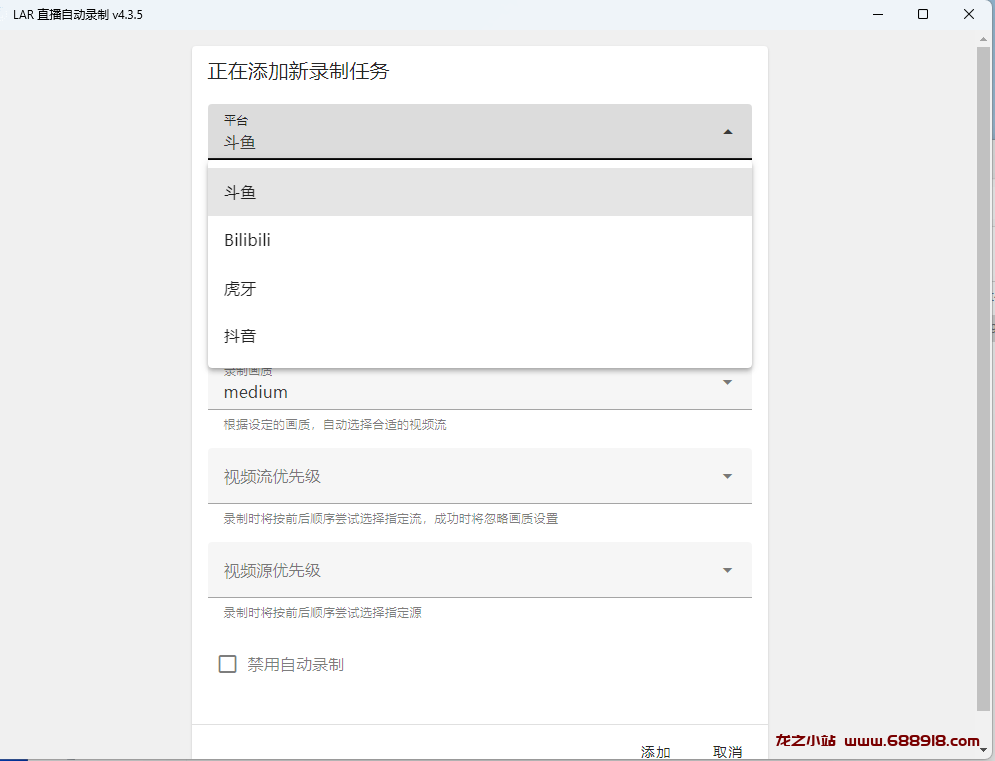Pick 虎牙 as the platform
995x761 pixels.
[480, 288]
